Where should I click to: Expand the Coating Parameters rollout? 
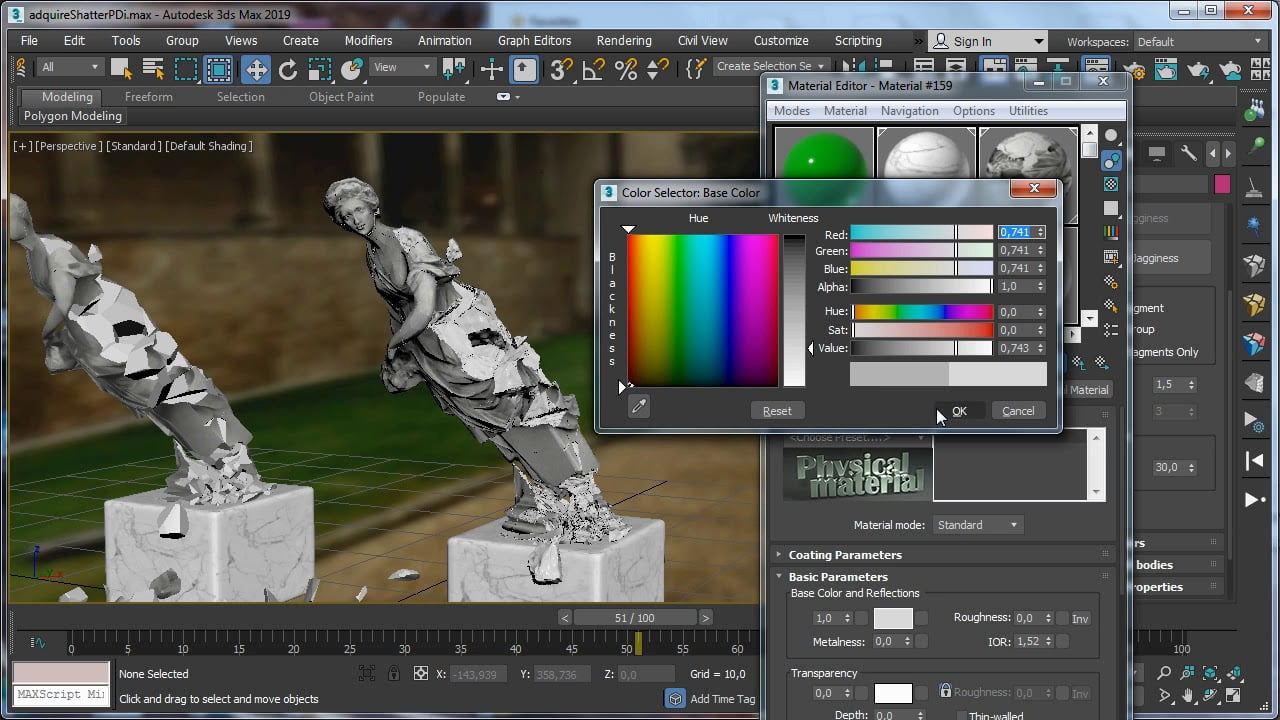pos(844,555)
